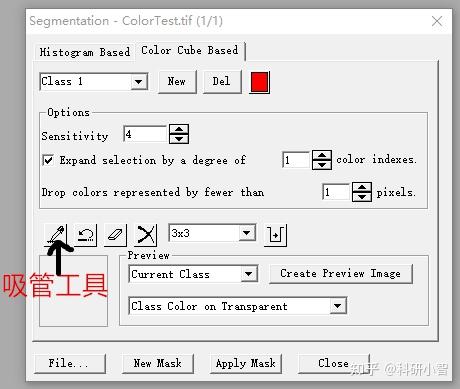Open the Class 1 dropdown
This screenshot has width=460, height=389.
(x=139, y=81)
